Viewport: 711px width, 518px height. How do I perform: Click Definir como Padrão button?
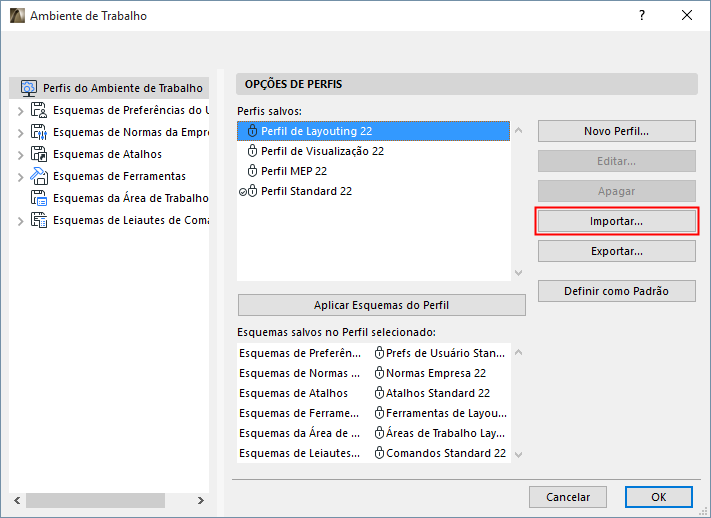point(616,292)
